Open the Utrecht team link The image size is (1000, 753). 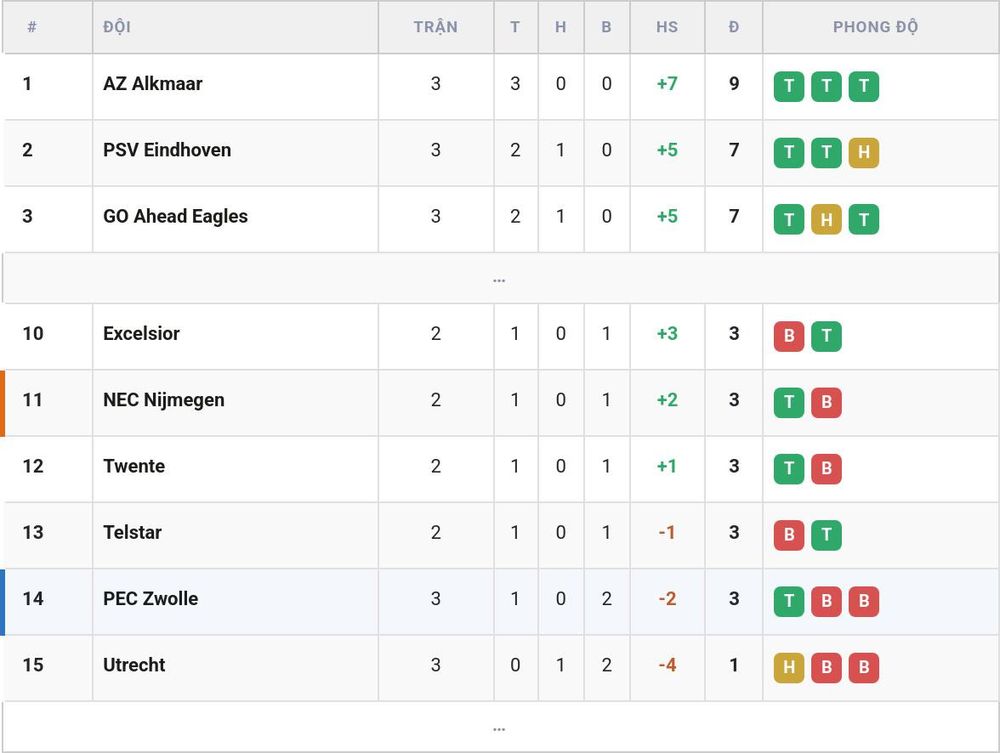tap(134, 665)
